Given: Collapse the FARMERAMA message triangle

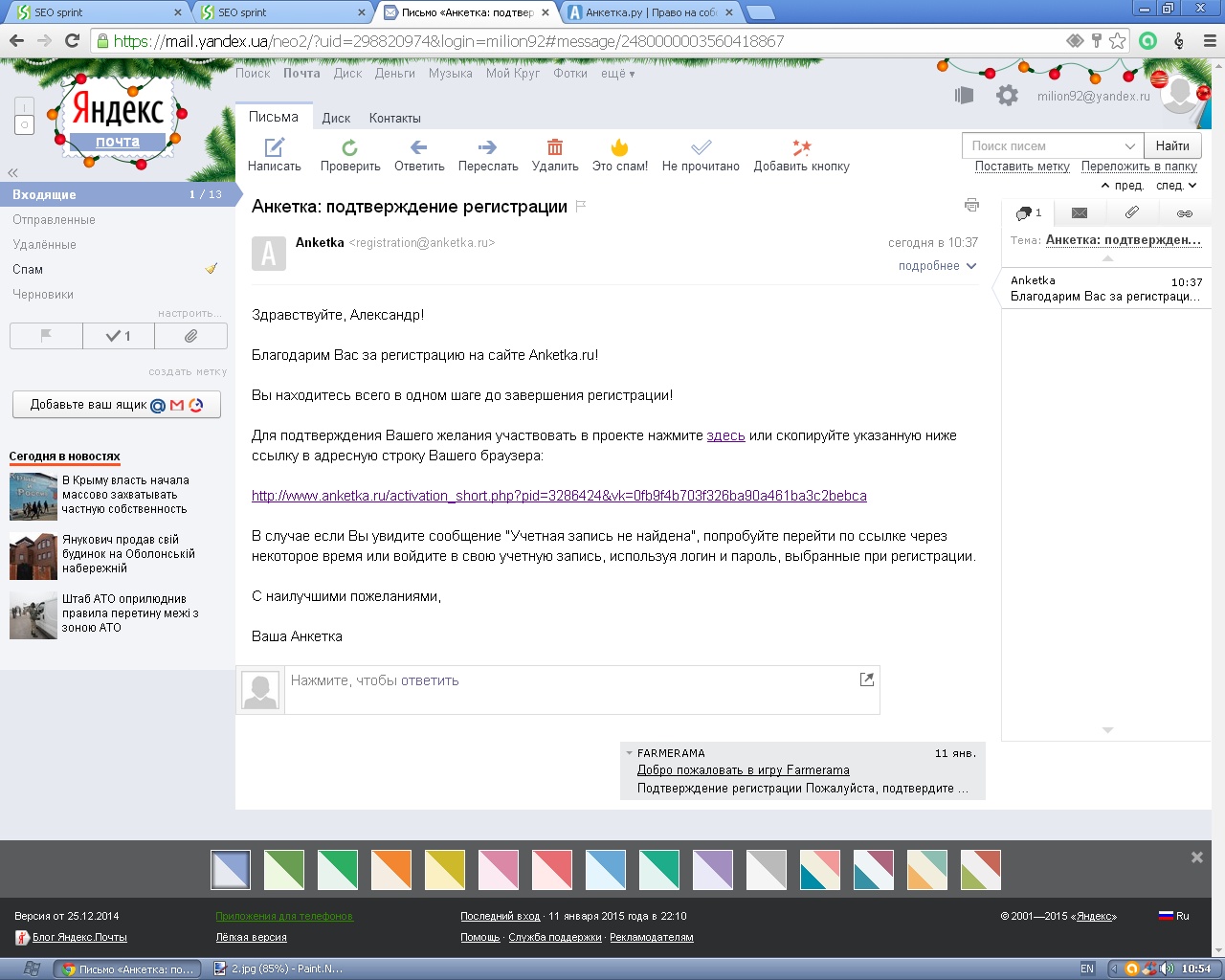Looking at the screenshot, I should (629, 753).
